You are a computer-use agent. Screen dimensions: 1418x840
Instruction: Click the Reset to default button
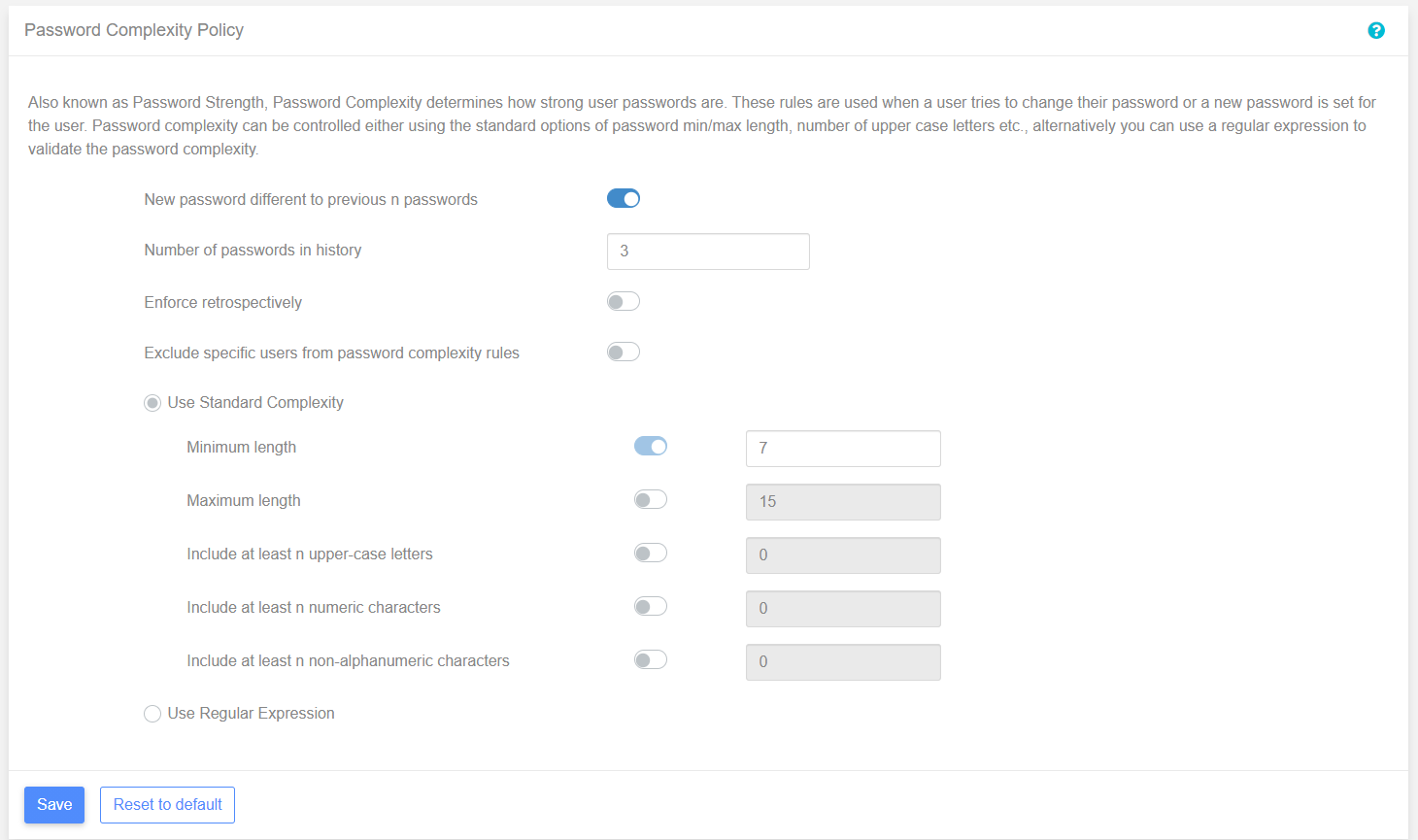coord(167,805)
